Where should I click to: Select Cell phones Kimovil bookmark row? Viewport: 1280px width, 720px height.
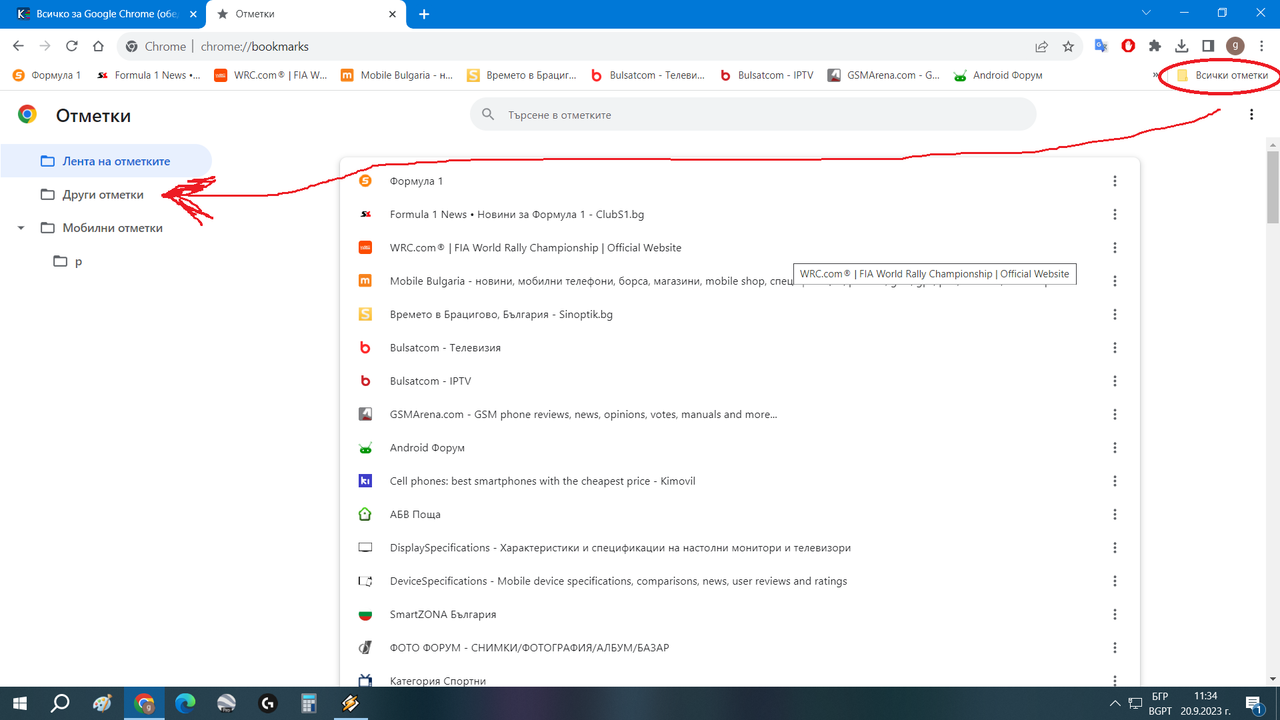(740, 481)
